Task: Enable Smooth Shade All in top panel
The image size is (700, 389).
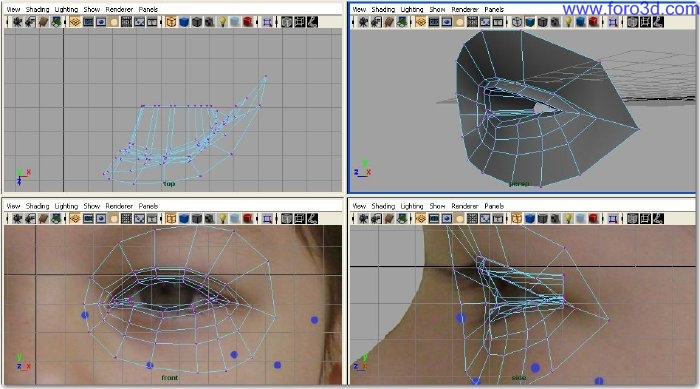Action: pos(184,21)
